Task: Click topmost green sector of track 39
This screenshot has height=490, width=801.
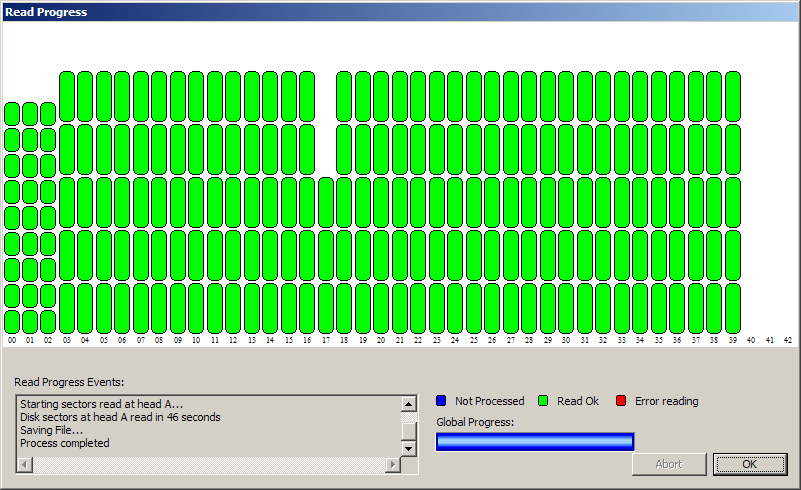Action: [x=733, y=96]
